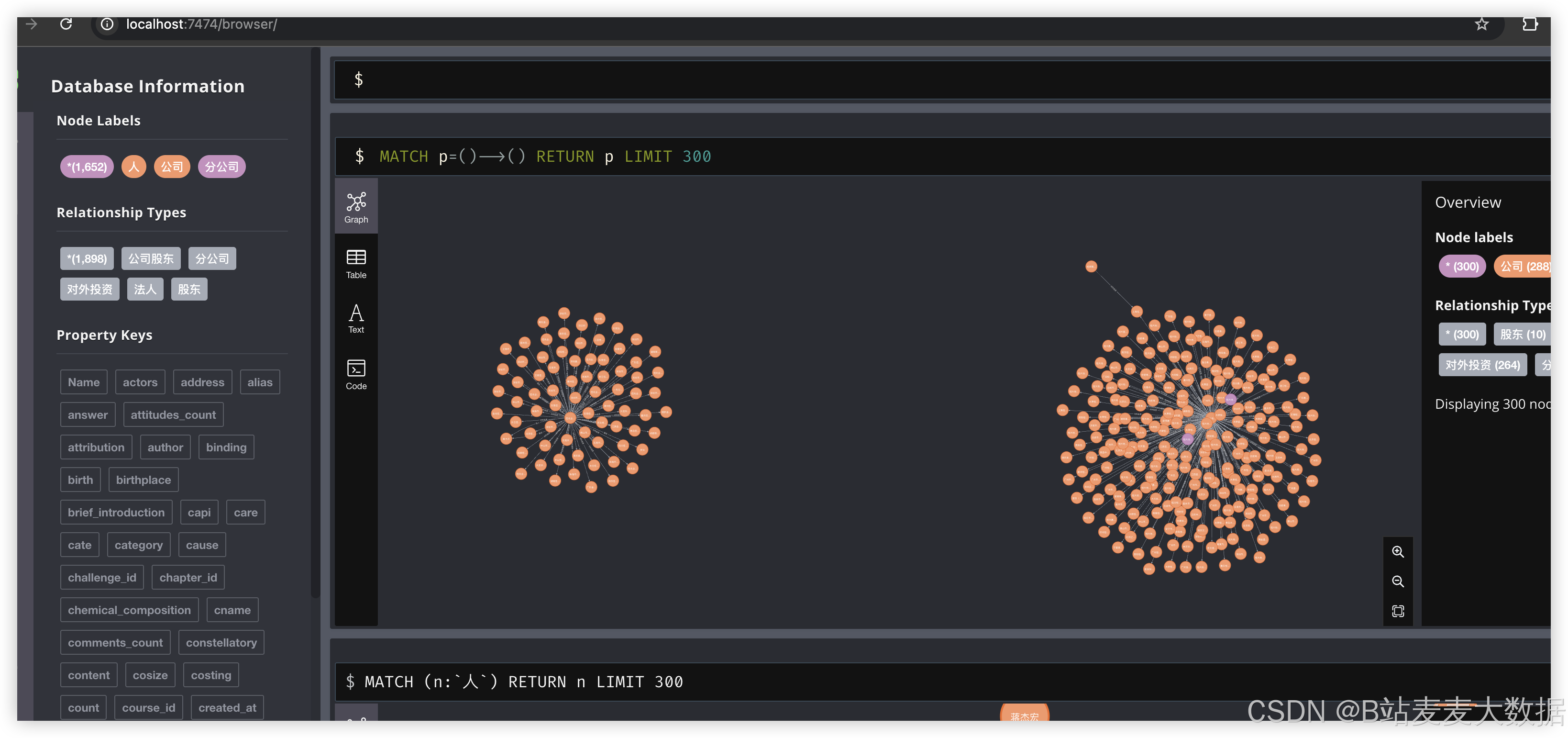
Task: Select 对外投资 (264) in Overview panel
Action: tap(1482, 365)
